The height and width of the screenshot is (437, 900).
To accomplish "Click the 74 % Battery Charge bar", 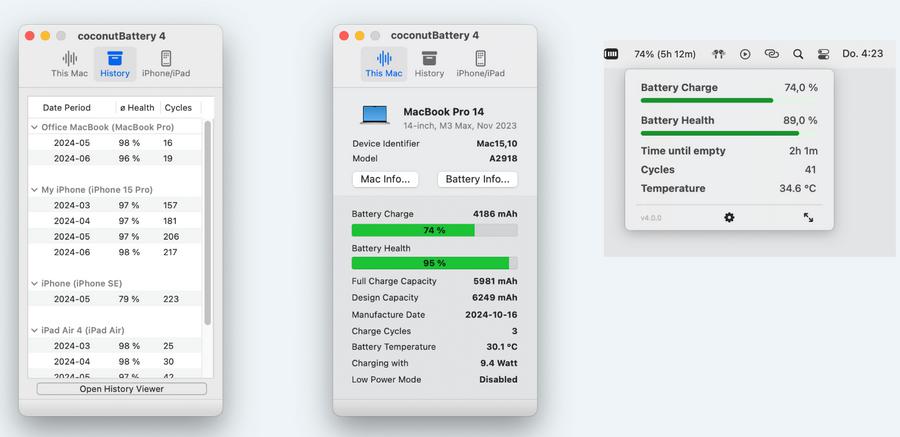I will [x=435, y=230].
